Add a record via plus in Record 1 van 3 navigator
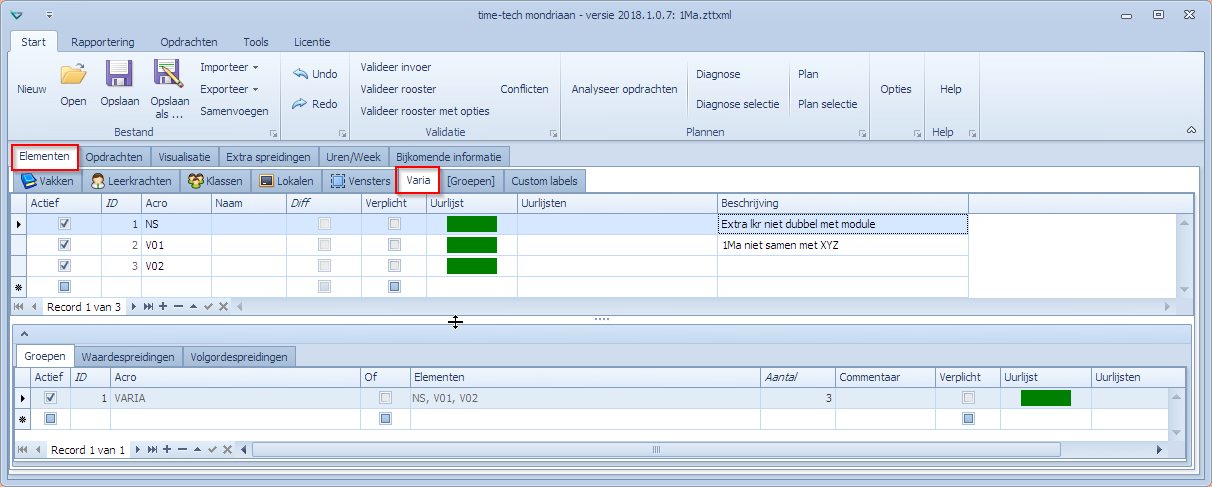Screen dimensions: 1212x487 163,307
